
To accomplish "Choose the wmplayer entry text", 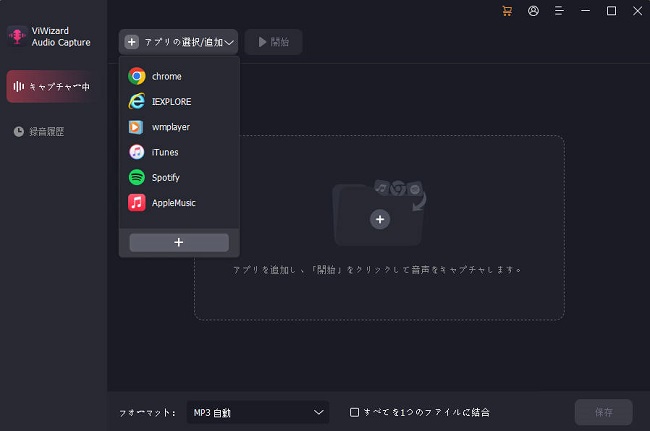I will (x=171, y=127).
